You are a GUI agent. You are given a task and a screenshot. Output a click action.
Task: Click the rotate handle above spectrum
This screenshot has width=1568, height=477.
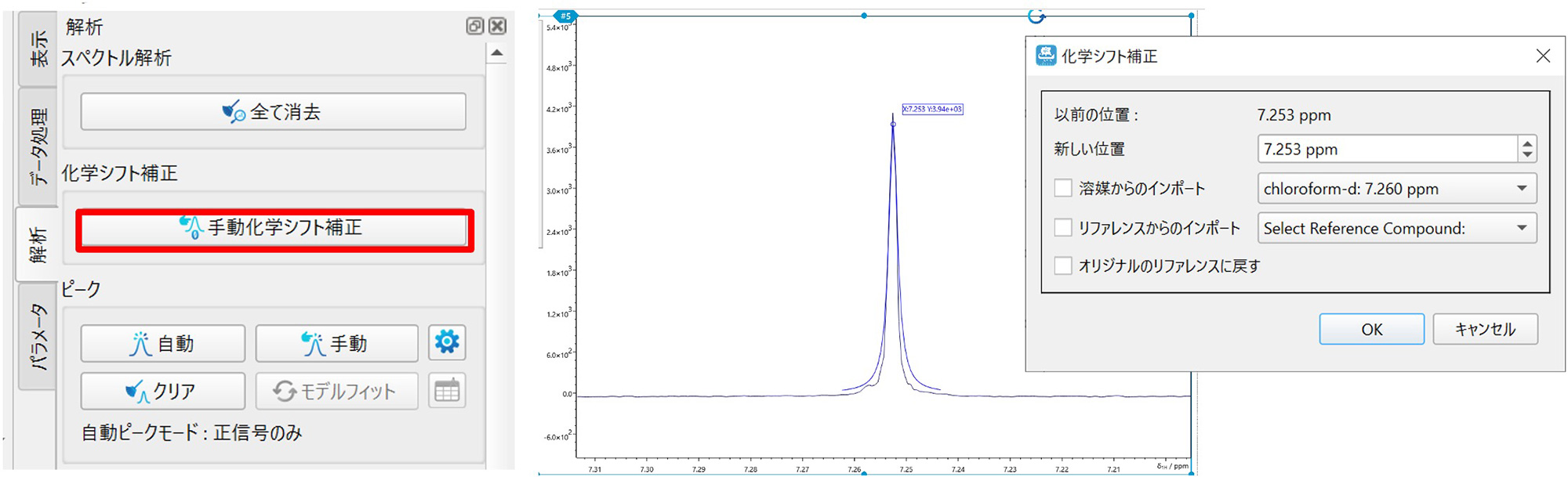(1036, 16)
